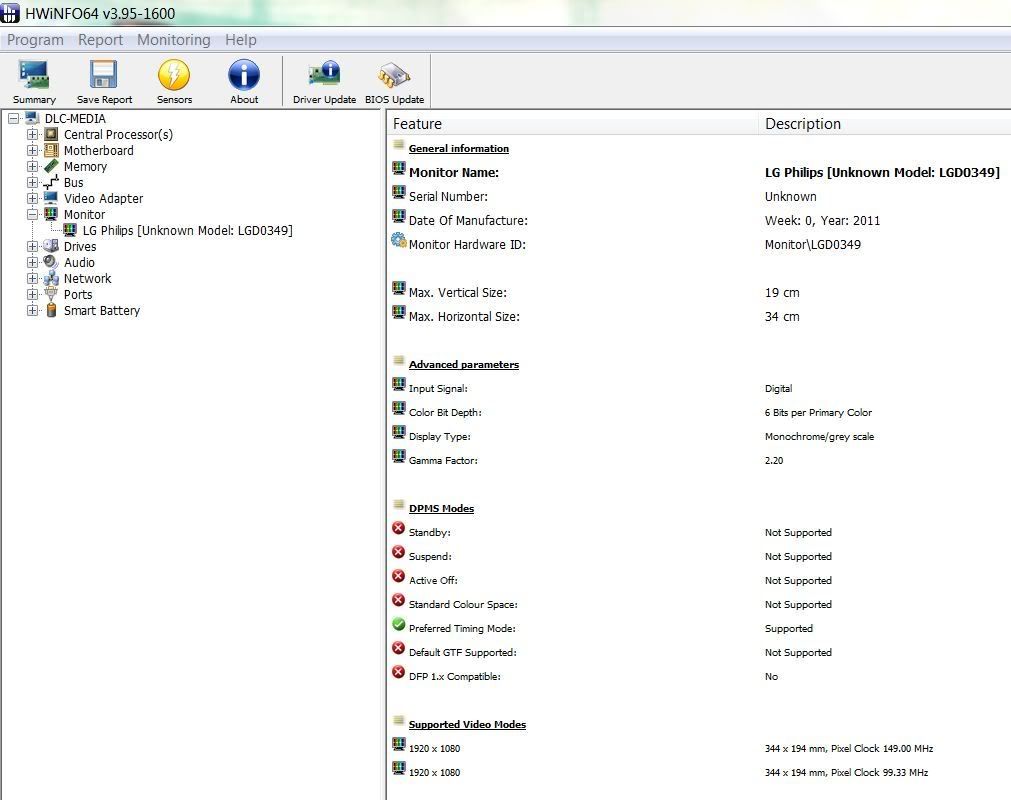Select the Serial Number row
1011x800 pixels.
[699, 197]
